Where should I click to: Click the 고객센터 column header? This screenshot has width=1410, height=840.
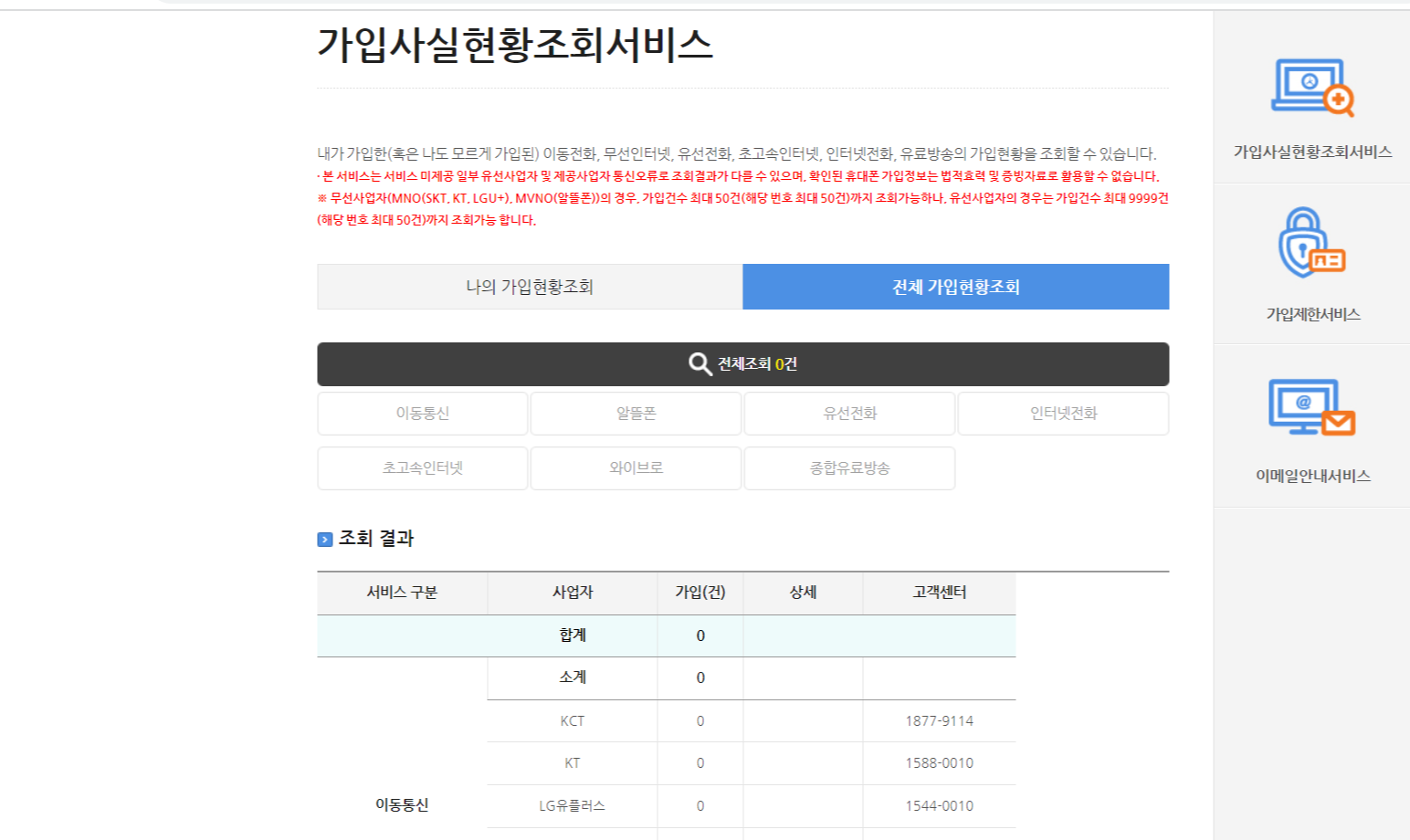[940, 593]
